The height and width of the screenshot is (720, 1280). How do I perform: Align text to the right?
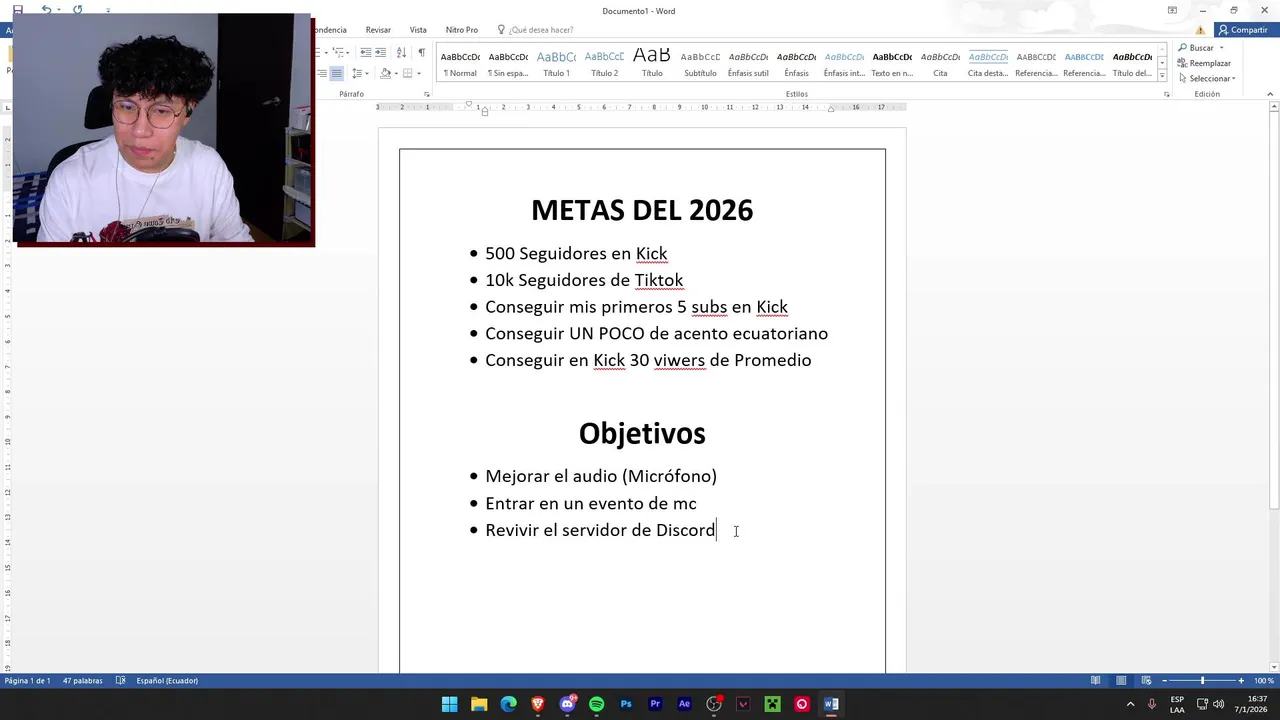pos(322,73)
